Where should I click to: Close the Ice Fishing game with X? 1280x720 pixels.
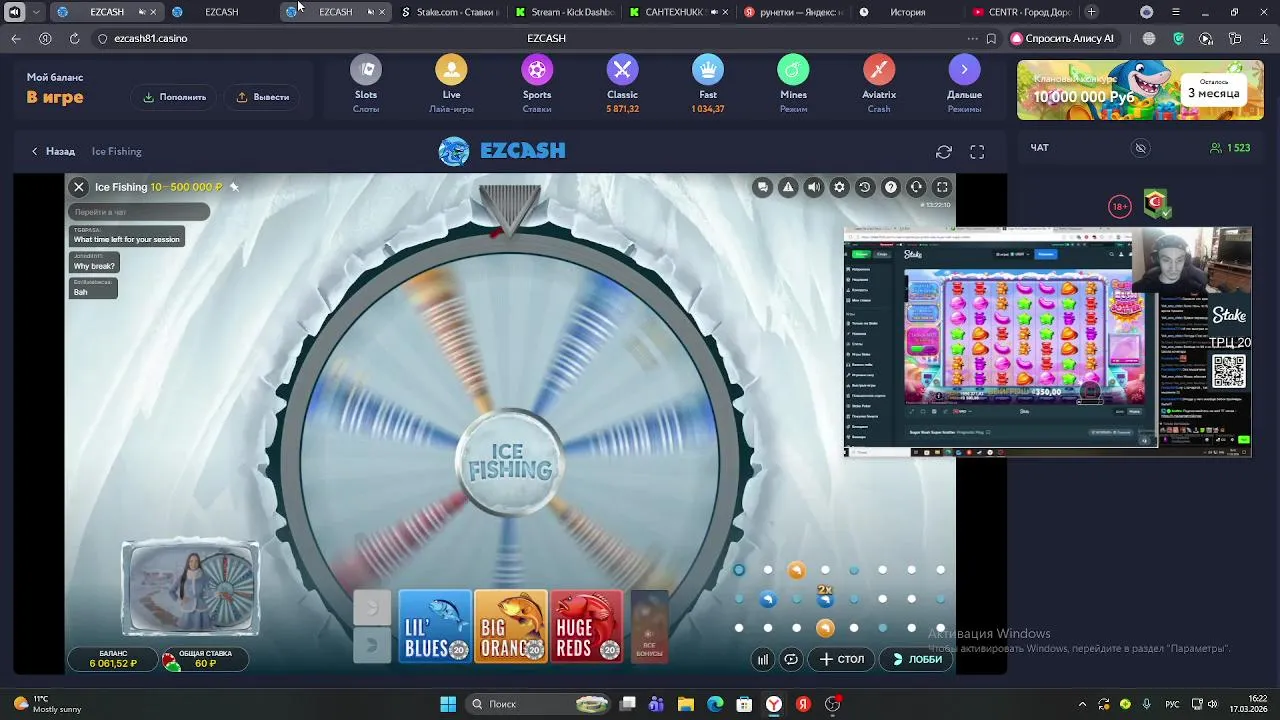[79, 187]
